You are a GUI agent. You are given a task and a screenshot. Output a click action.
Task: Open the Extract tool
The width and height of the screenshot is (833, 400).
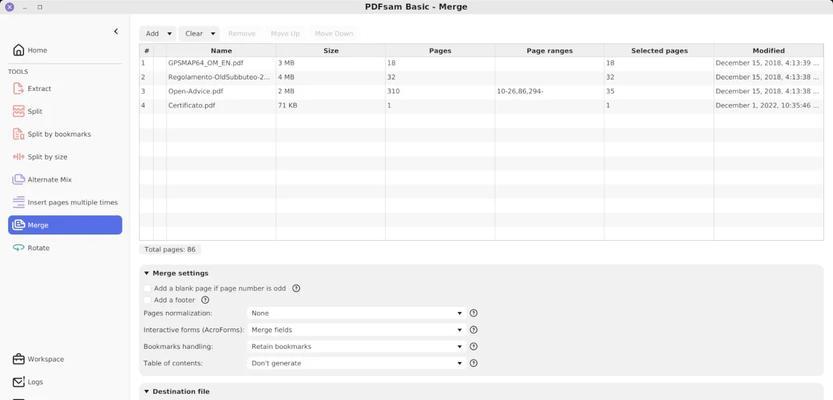[x=65, y=89]
